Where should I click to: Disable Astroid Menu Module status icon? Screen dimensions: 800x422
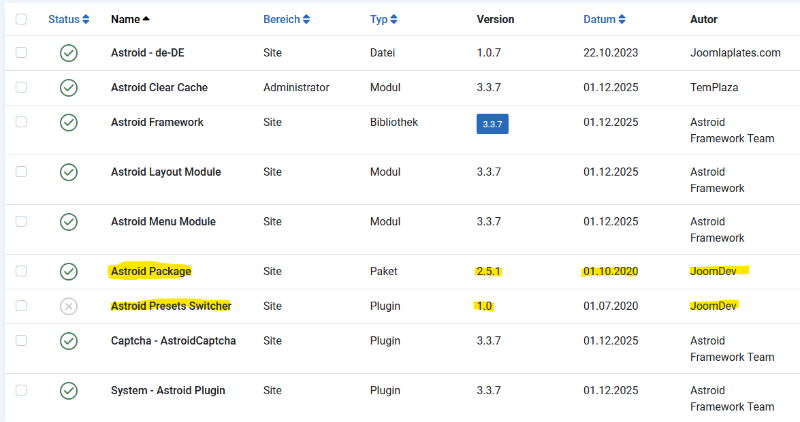click(68, 221)
